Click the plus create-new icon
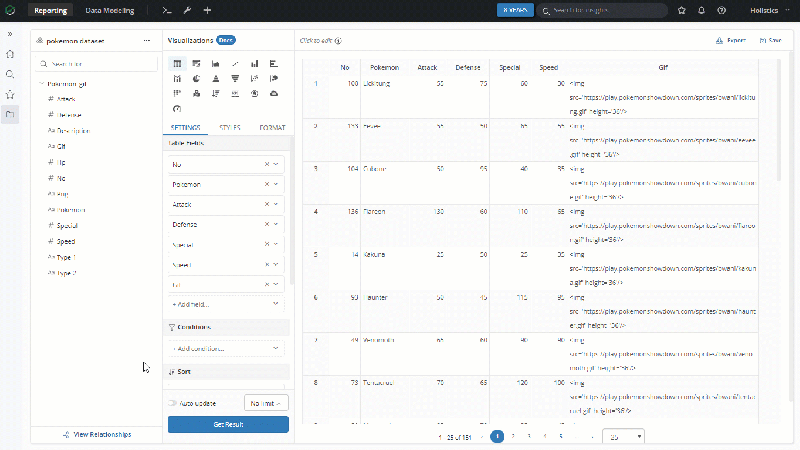The height and width of the screenshot is (450, 800). [207, 10]
